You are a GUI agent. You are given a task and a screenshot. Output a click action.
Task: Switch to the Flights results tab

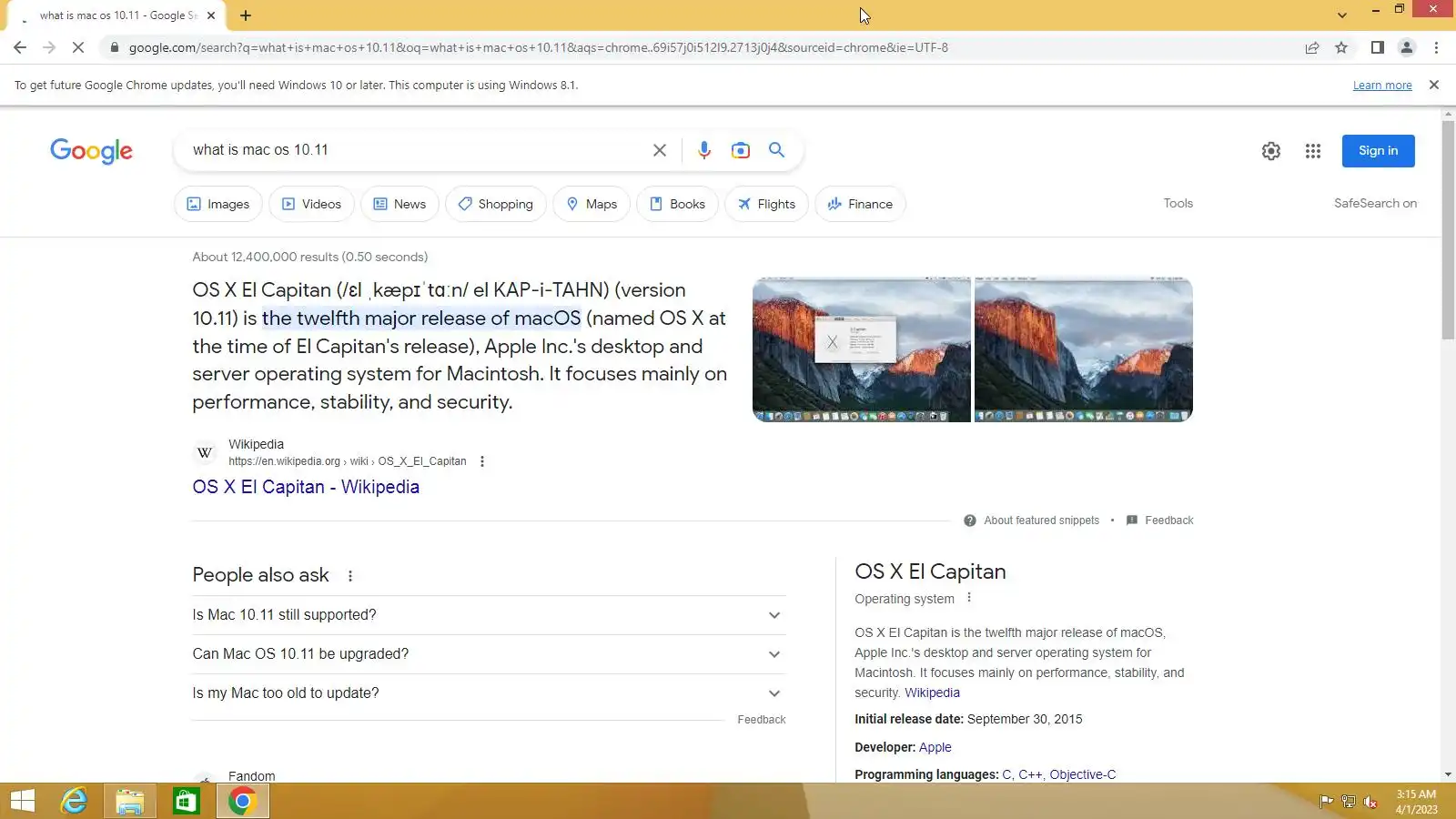pyautogui.click(x=767, y=204)
